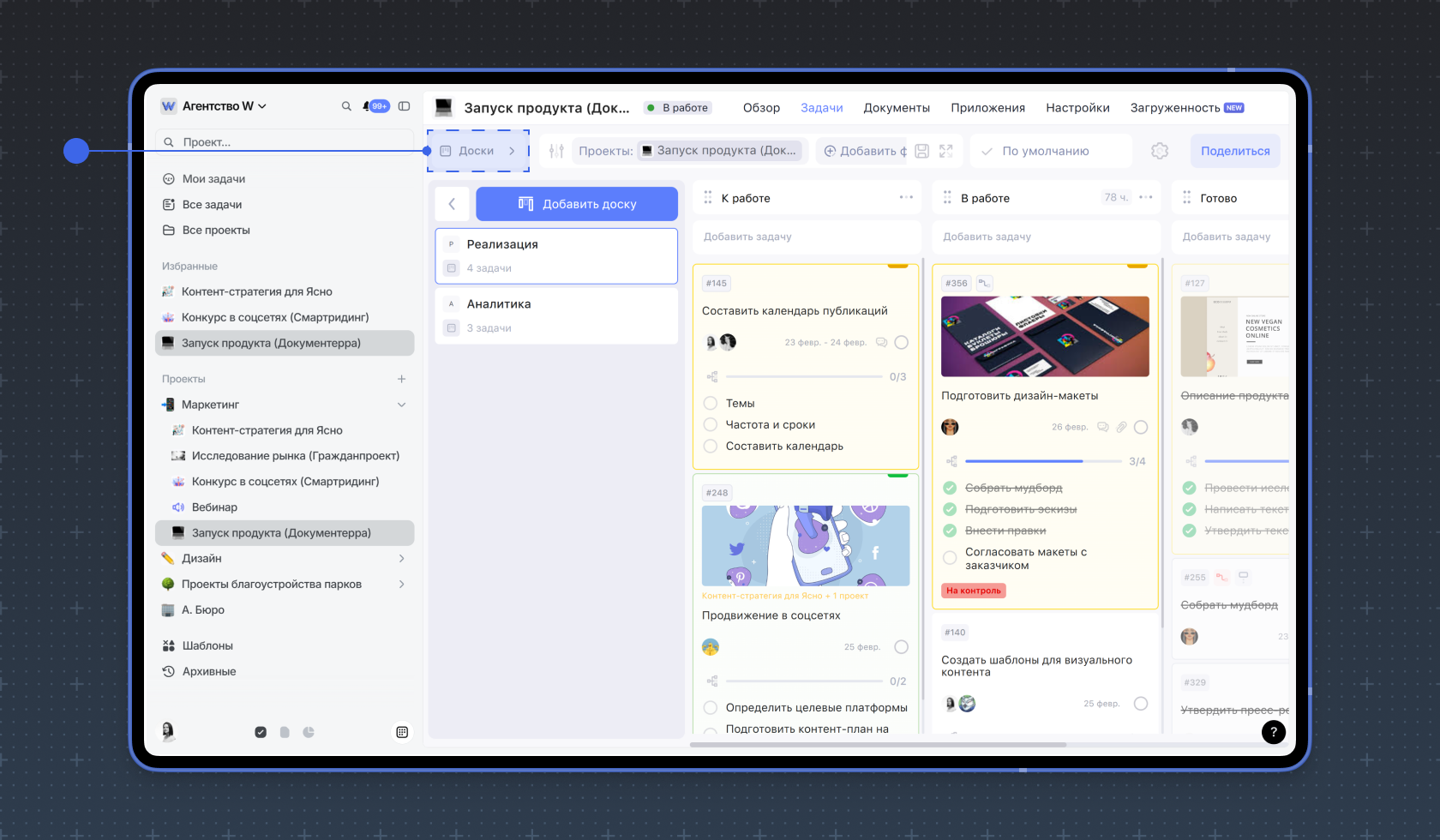
Task: Click the 'Поделиться' button
Action: (x=1235, y=151)
